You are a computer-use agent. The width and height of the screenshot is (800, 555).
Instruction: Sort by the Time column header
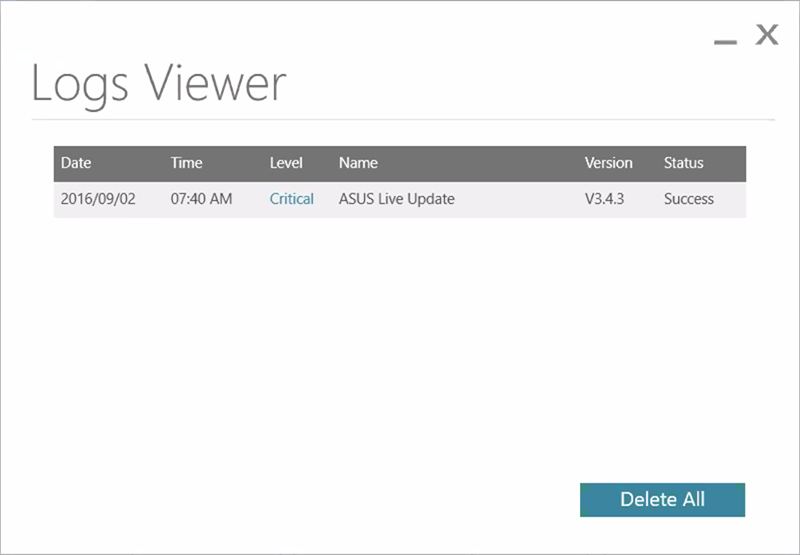pyautogui.click(x=186, y=163)
